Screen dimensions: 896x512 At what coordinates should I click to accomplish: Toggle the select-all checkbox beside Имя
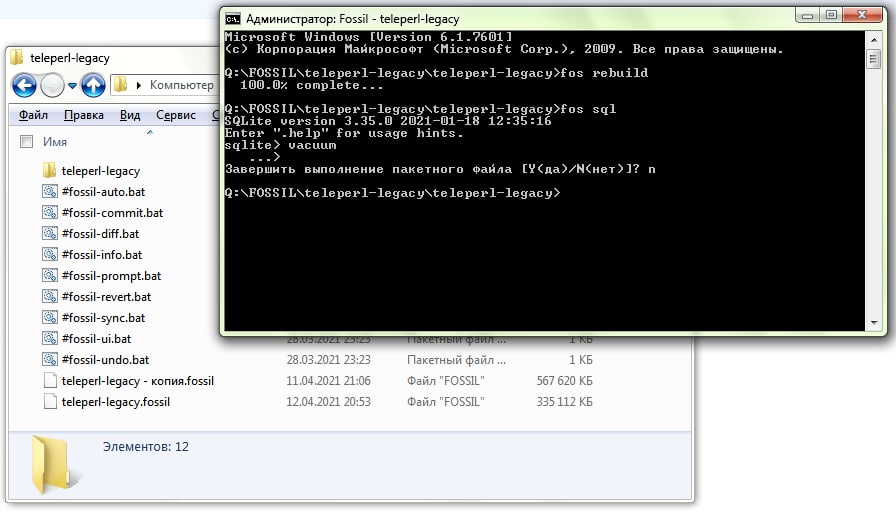tap(26, 141)
